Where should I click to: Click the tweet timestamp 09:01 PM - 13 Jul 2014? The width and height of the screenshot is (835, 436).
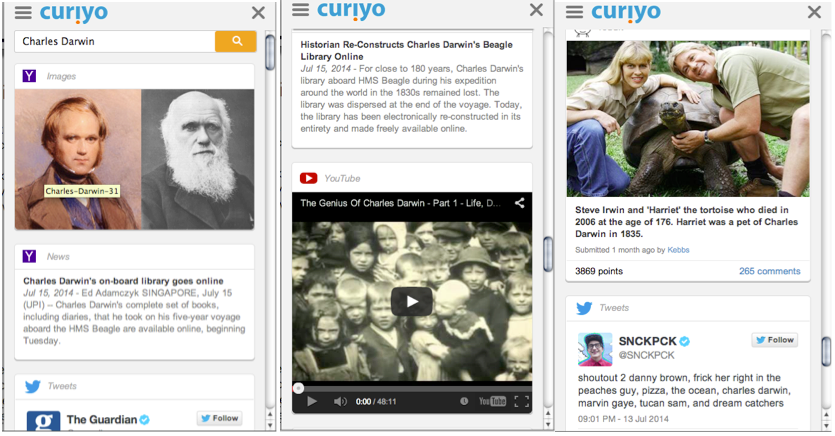click(x=623, y=419)
